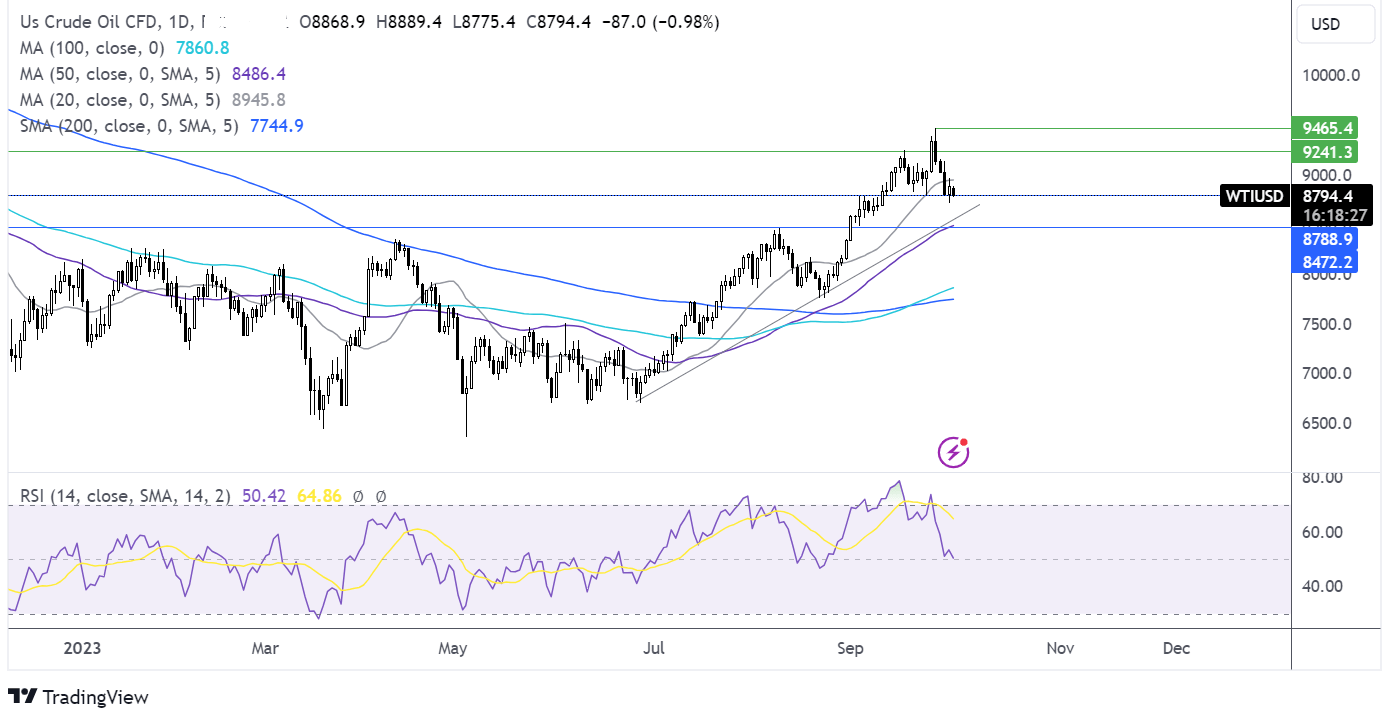This screenshot has height=723, width=1396.
Task: Click the 2023 time axis label
Action: 83,648
